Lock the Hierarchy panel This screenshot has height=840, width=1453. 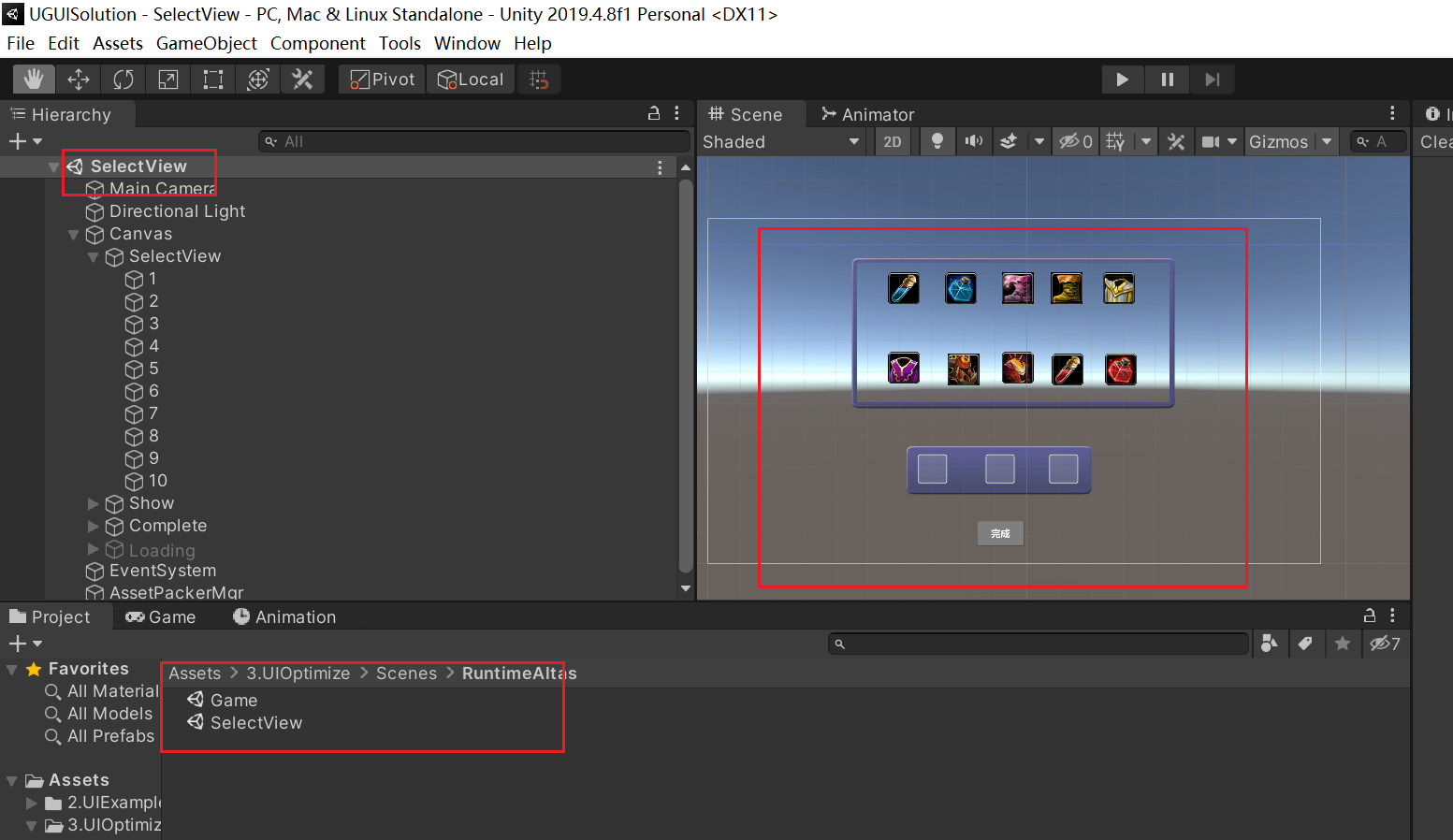654,113
